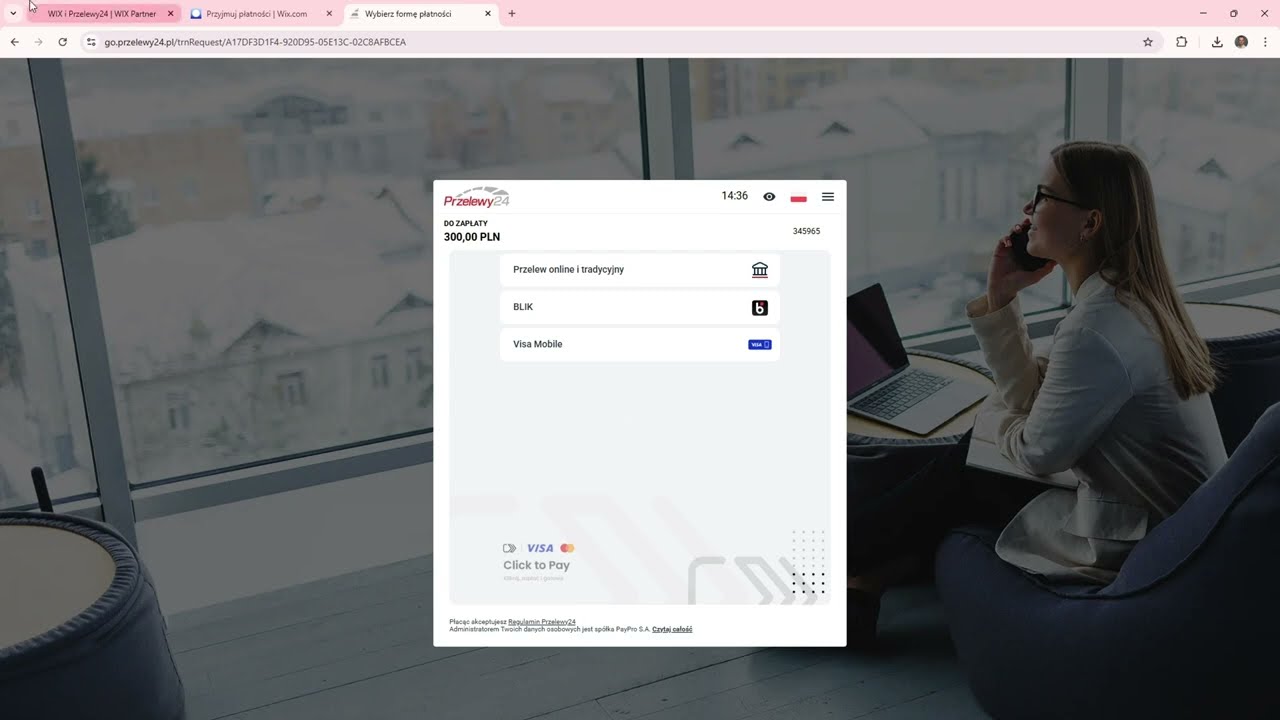Open the Polish flag language selector
Image resolution: width=1280 pixels, height=720 pixels.
click(x=798, y=198)
